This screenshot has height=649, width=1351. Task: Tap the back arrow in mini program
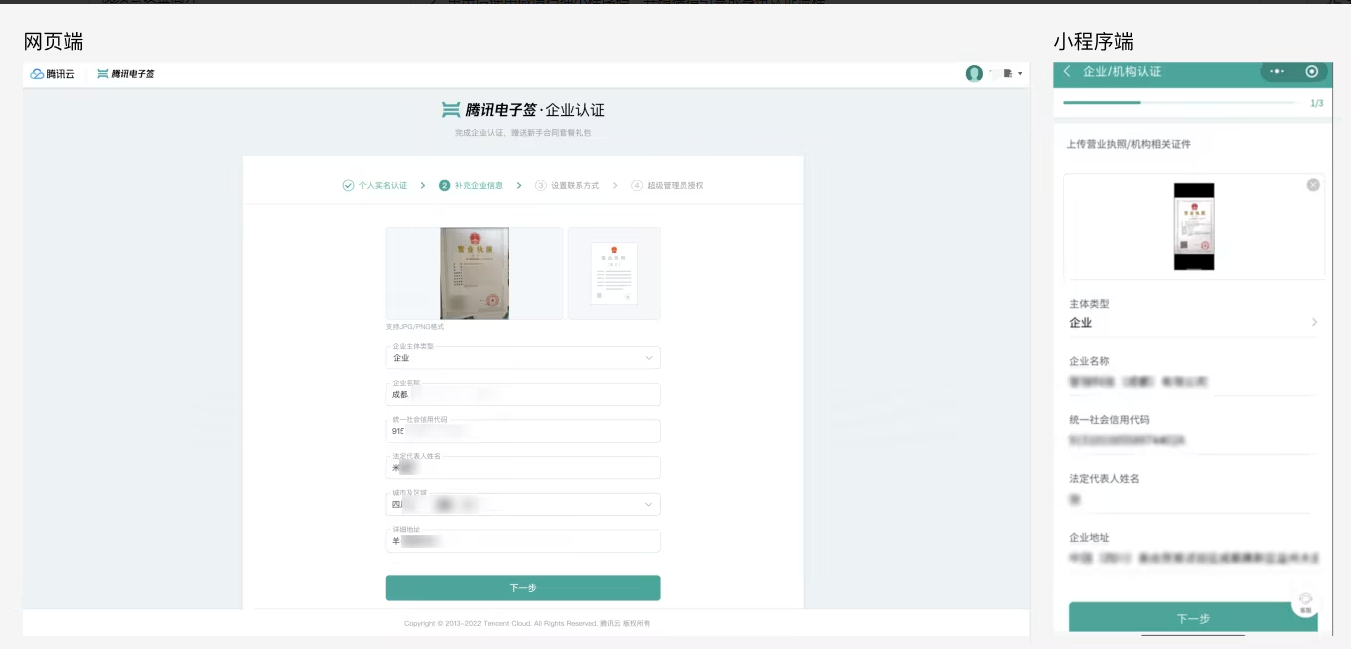[1067, 71]
